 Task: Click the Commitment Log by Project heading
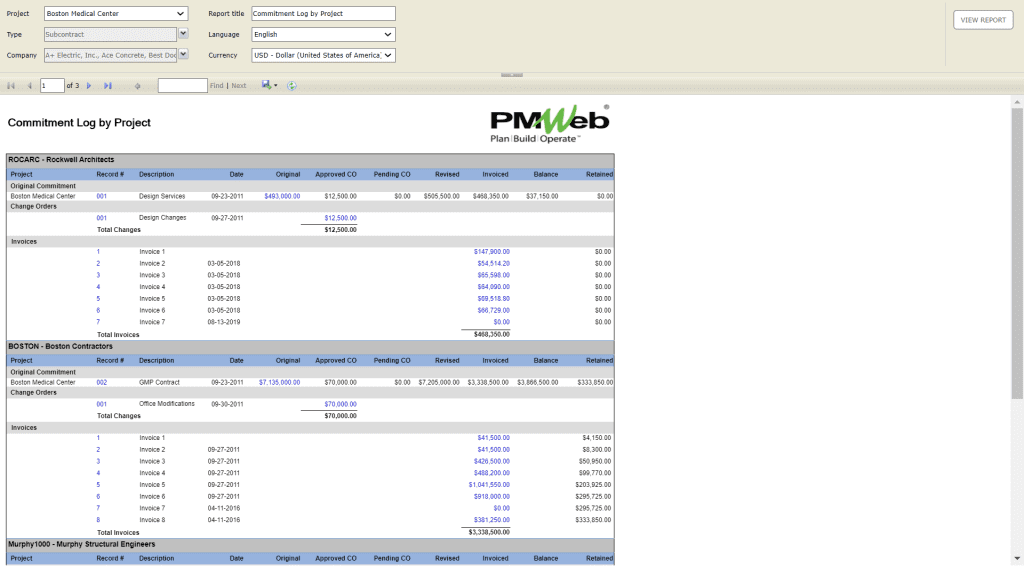pos(79,123)
